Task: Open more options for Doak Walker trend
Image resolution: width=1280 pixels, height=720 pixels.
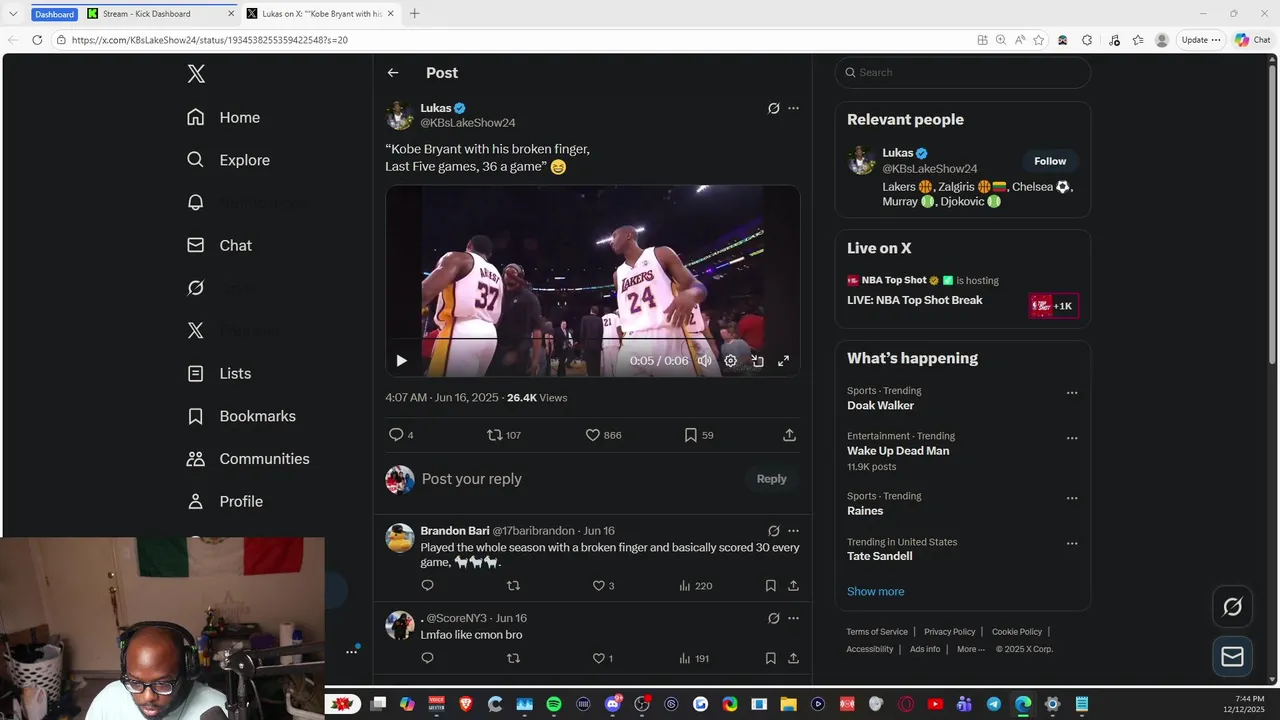Action: 1072,393
